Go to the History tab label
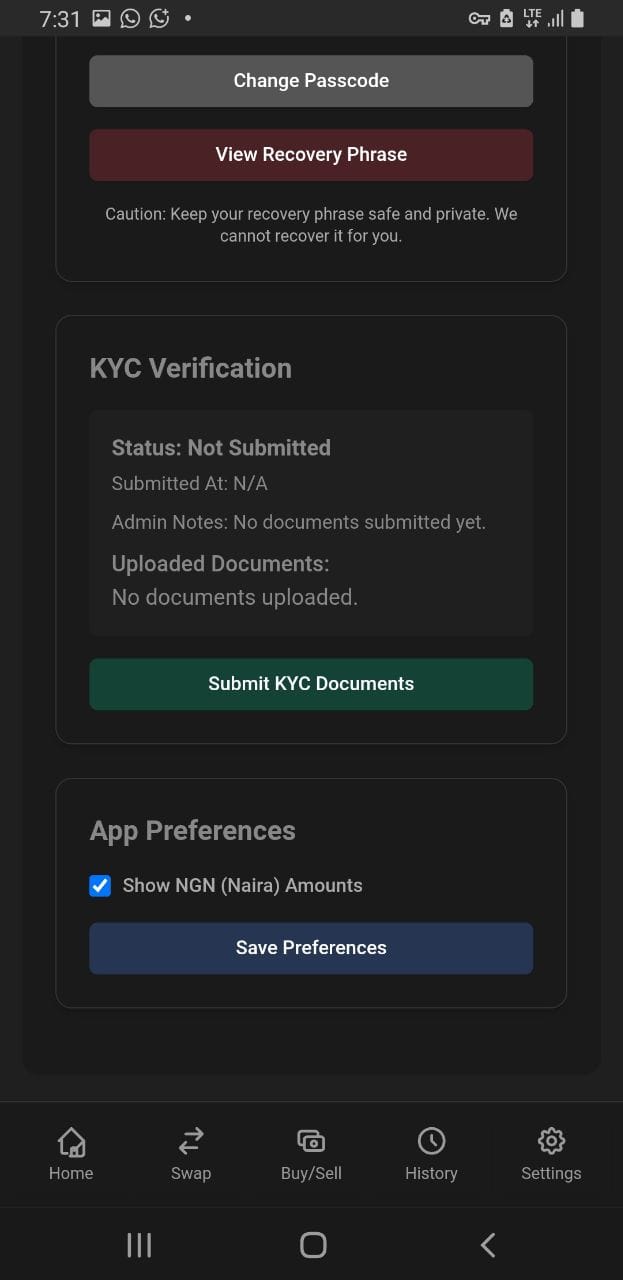 [431, 1174]
